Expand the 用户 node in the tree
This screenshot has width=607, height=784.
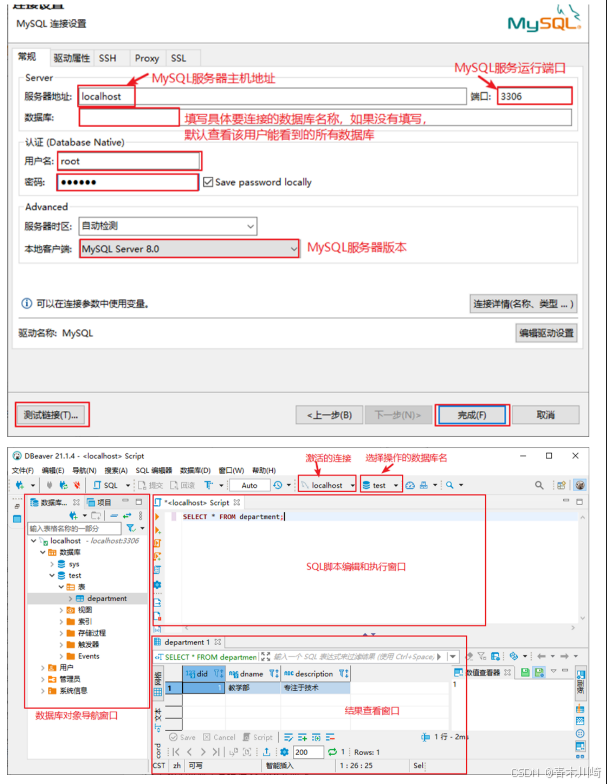click(42, 668)
